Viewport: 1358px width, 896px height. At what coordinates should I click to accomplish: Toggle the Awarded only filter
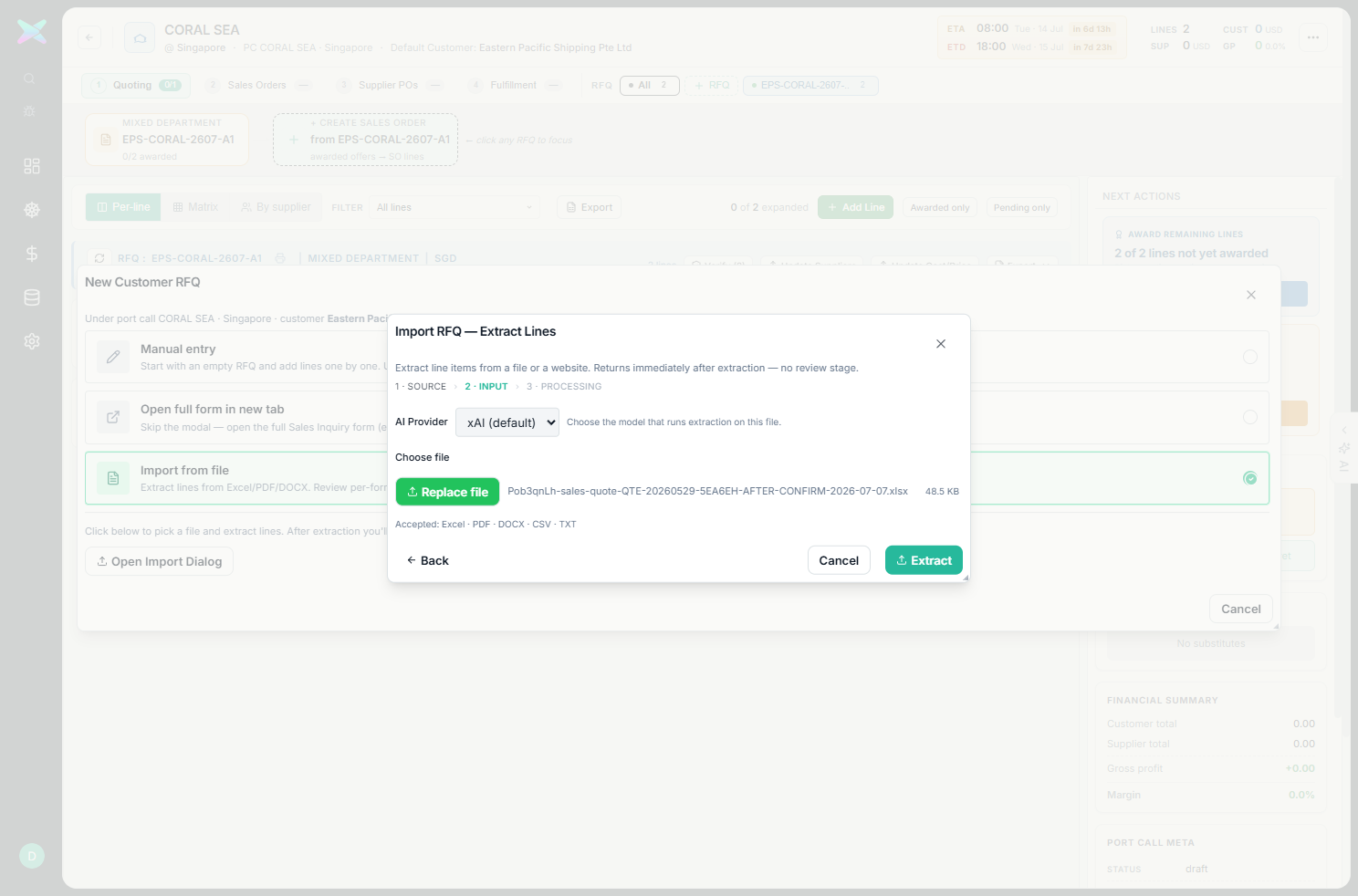coord(940,208)
